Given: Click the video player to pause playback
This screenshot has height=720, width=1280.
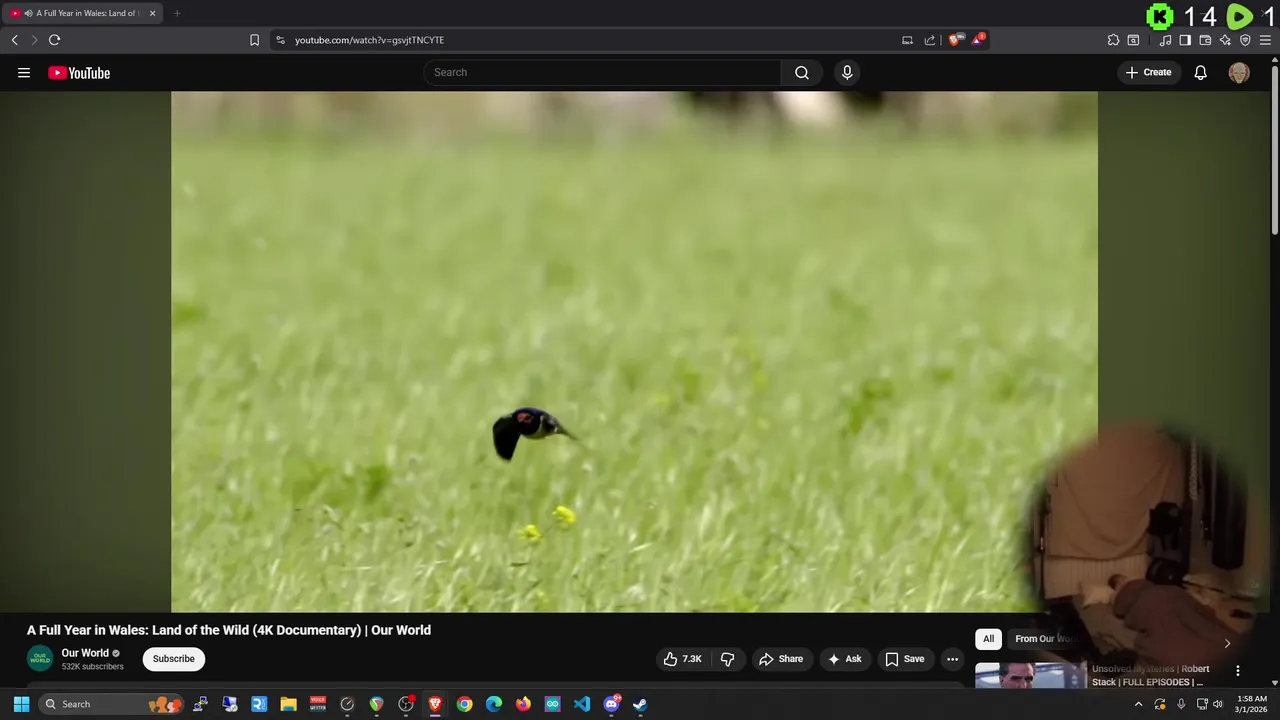Looking at the screenshot, I should click(x=634, y=351).
